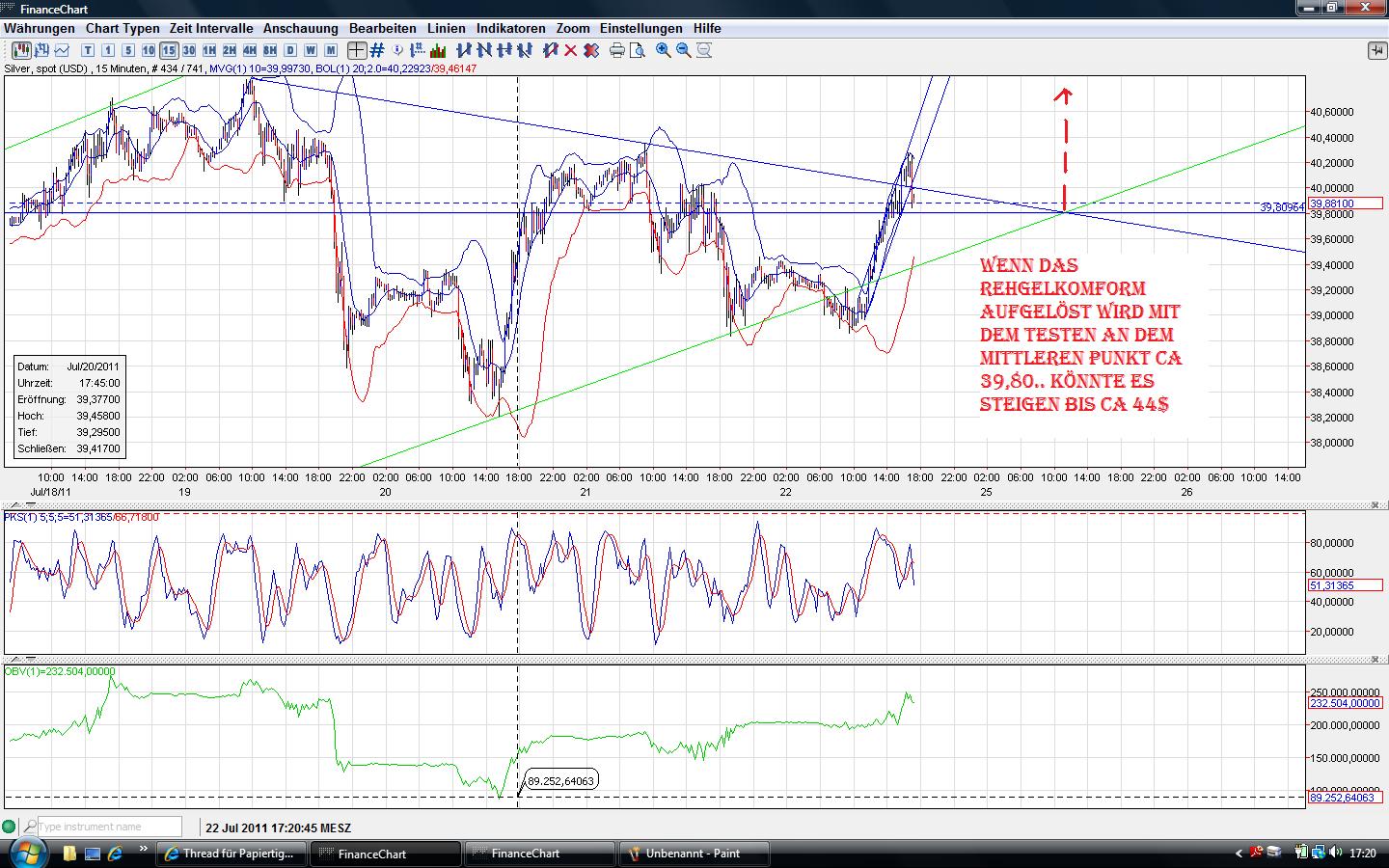Viewport: 1389px width, 868px height.
Task: Switch to the weekly interval W
Action: coord(311,50)
